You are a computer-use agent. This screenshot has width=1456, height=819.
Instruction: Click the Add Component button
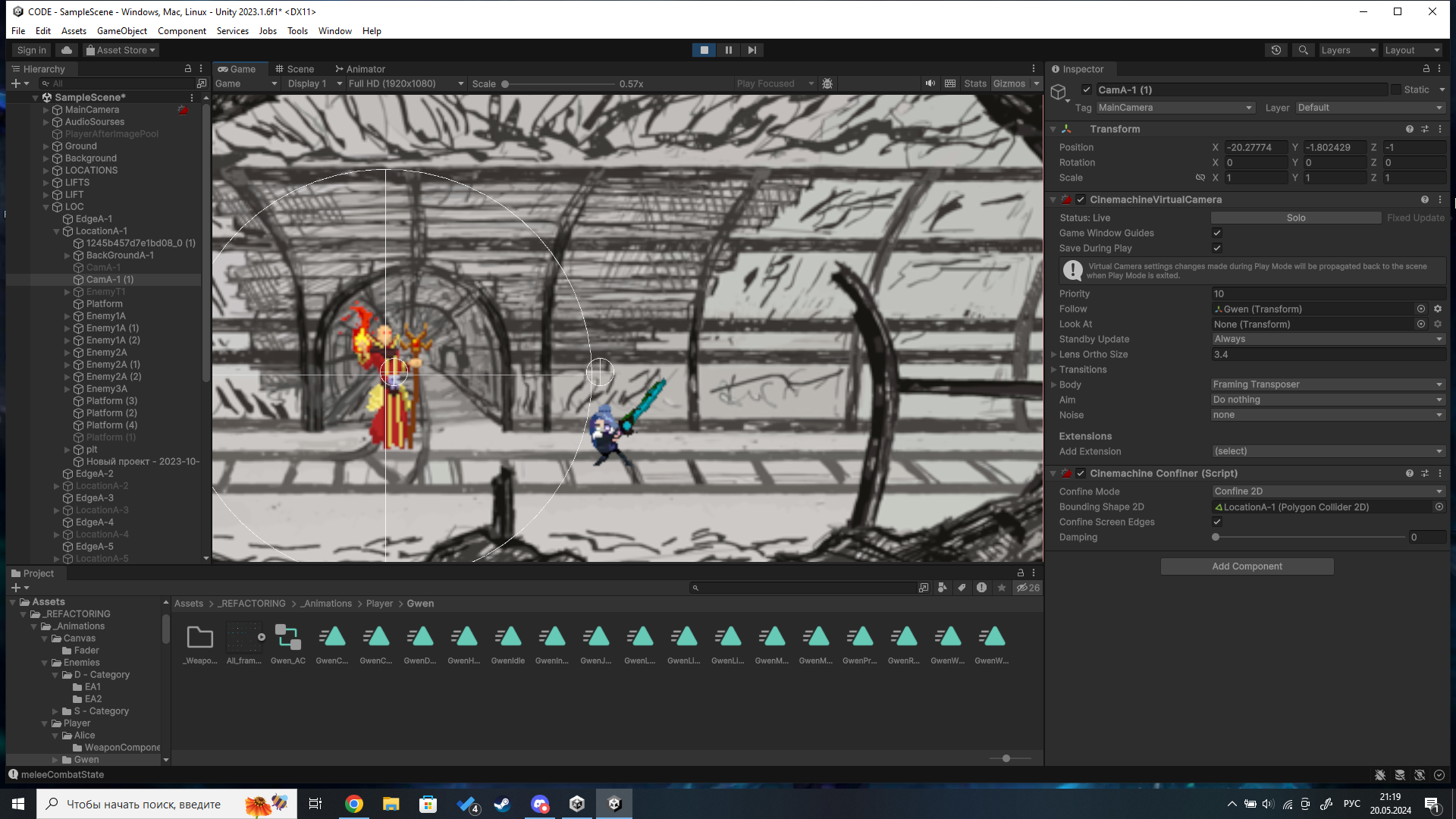click(1247, 566)
